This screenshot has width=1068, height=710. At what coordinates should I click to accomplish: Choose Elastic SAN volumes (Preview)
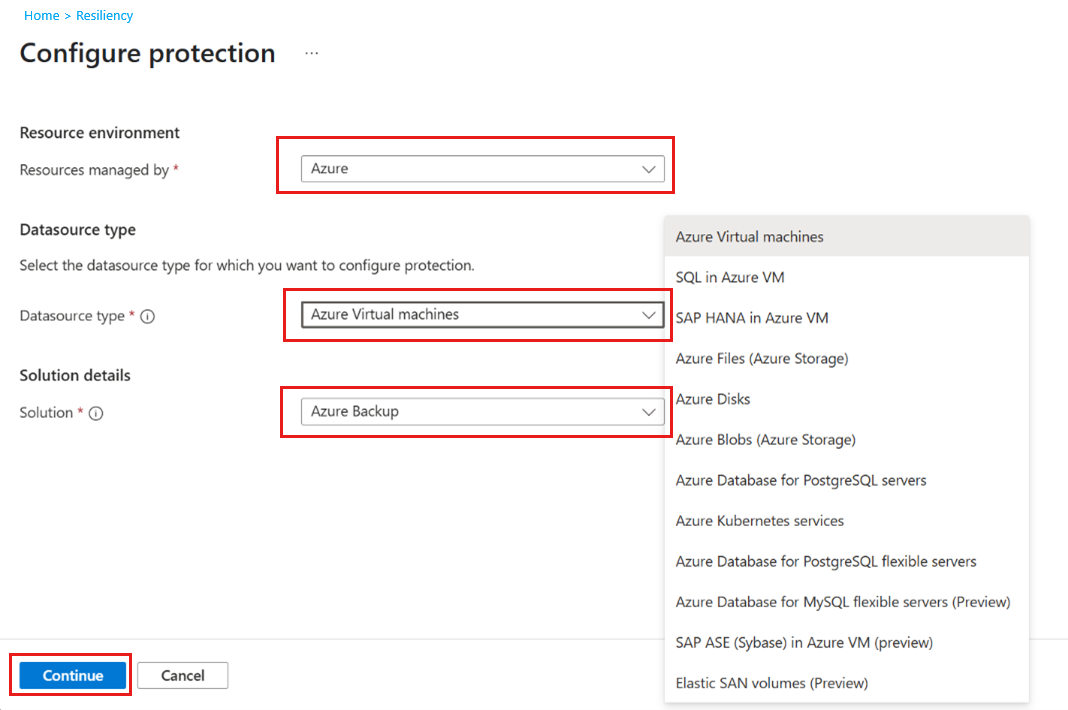(847, 683)
